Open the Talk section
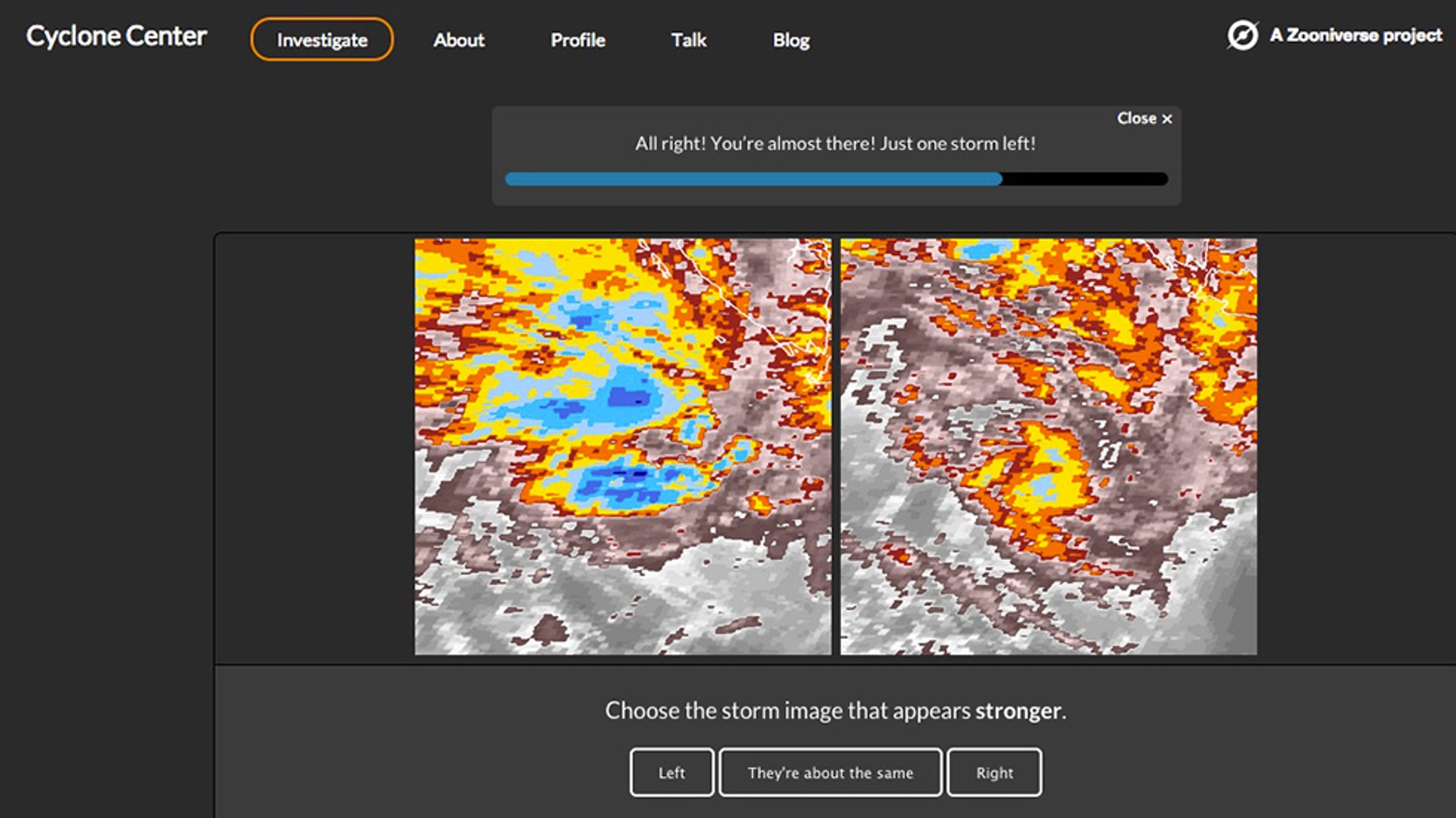1456x818 pixels. [687, 40]
